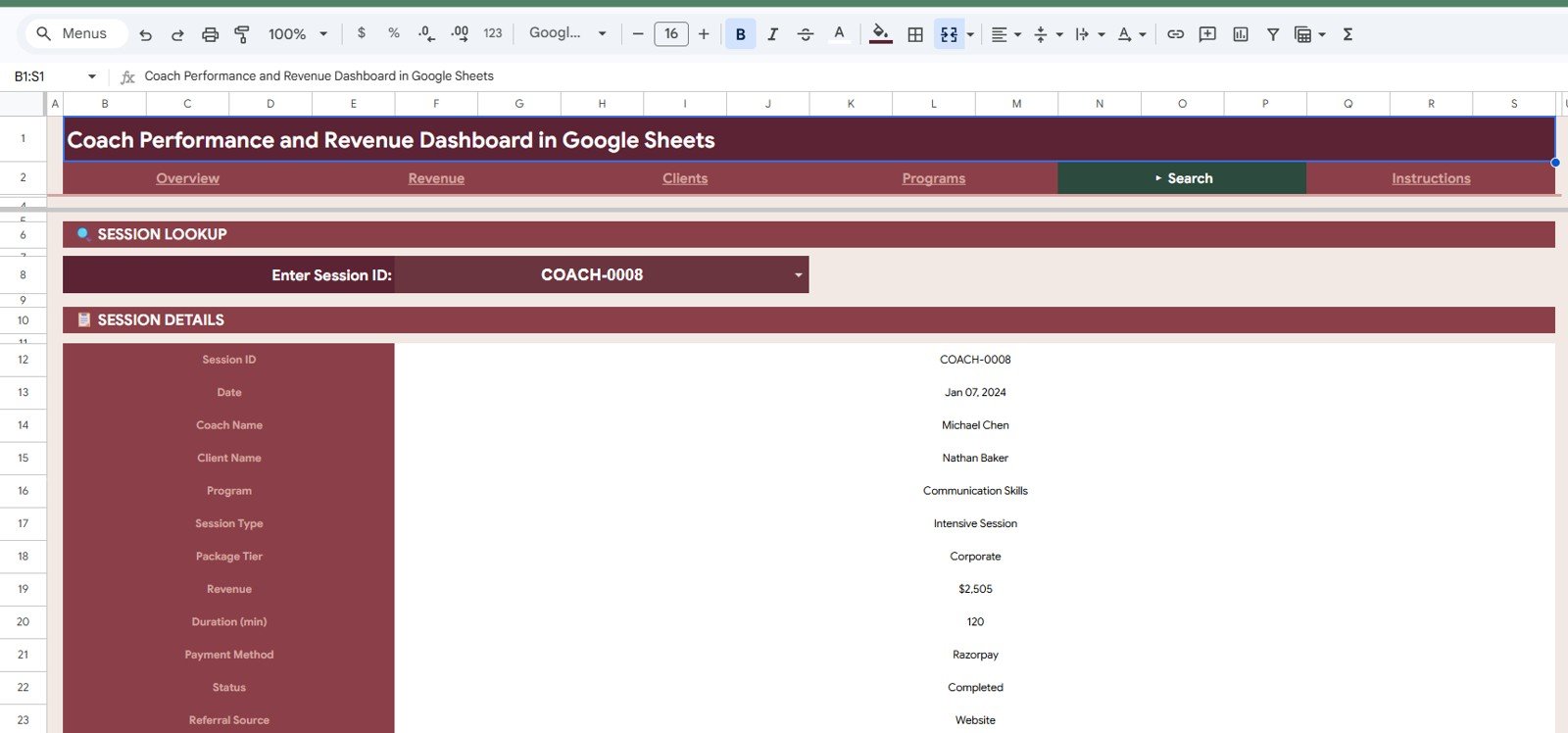Toggle merge cells button

click(949, 34)
